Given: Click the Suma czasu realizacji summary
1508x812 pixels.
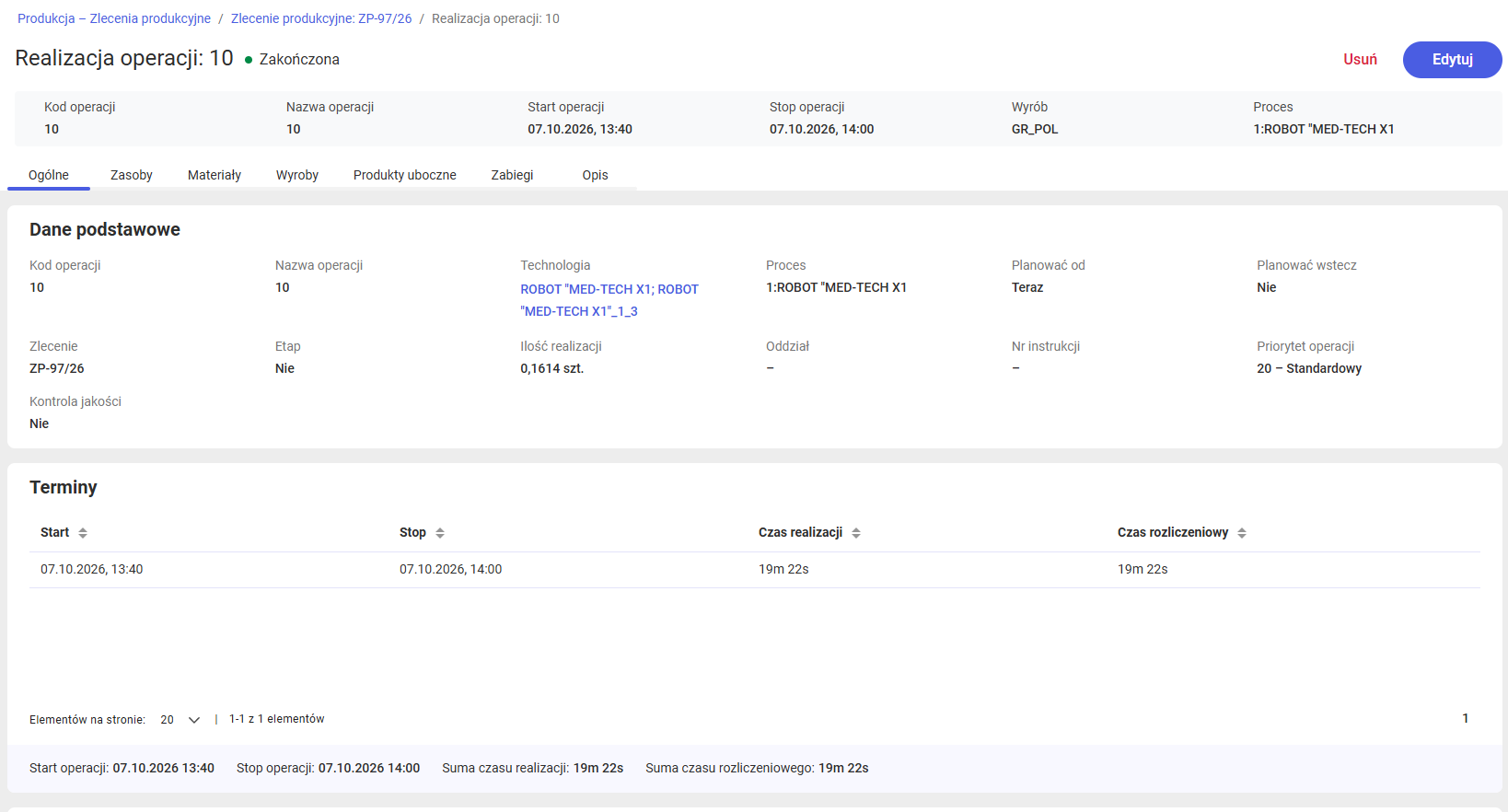Looking at the screenshot, I should (533, 768).
